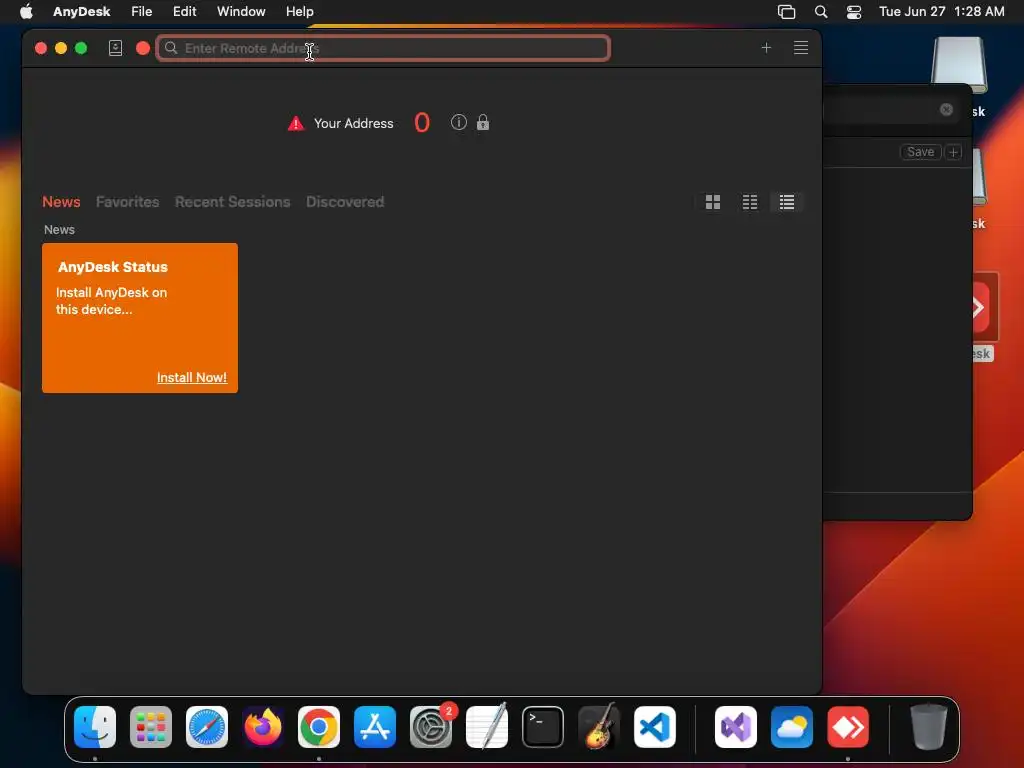Open the Apple menu
The width and height of the screenshot is (1024, 768).
26,12
